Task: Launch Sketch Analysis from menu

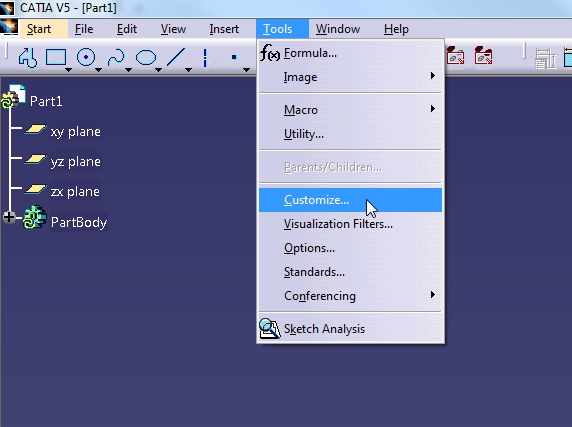Action: [350, 329]
